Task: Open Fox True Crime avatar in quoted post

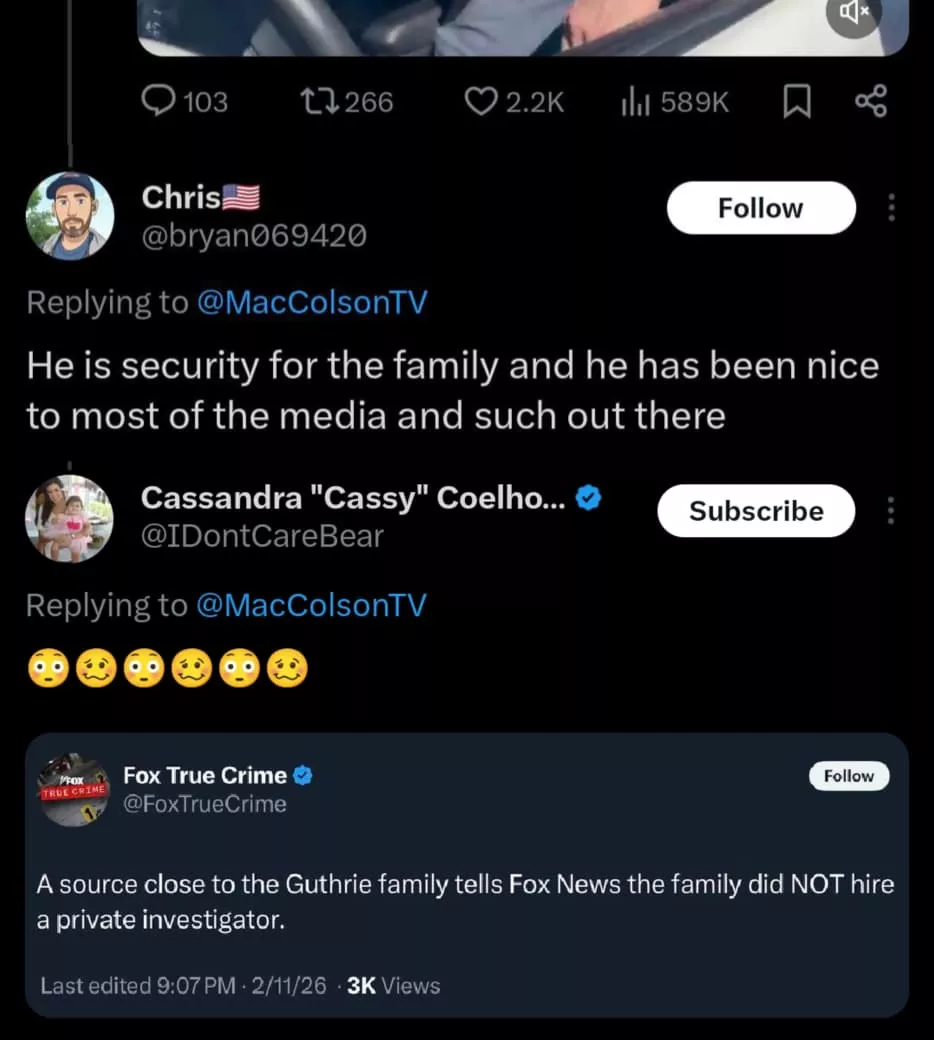Action: [x=74, y=790]
